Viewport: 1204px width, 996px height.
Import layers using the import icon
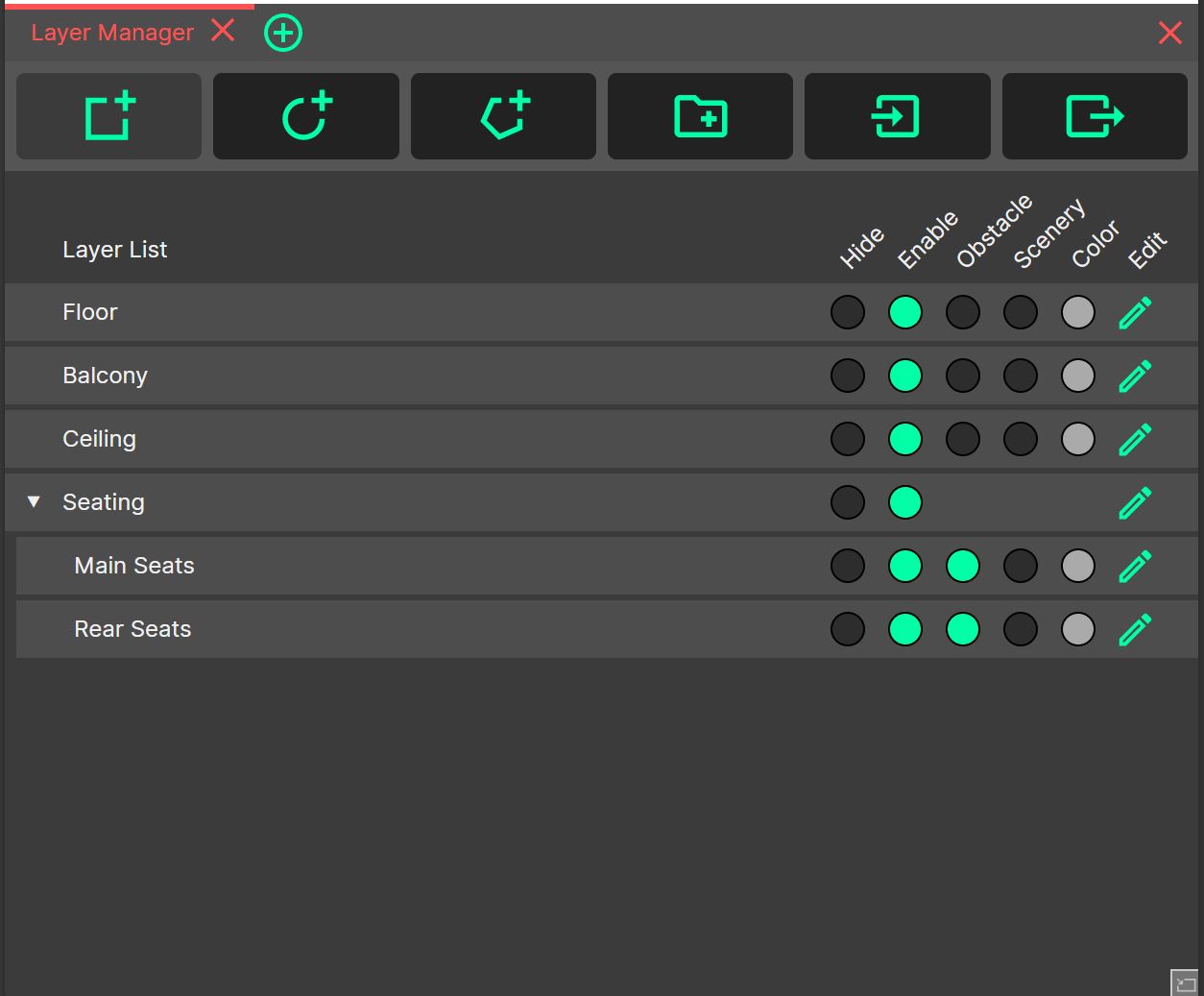(x=897, y=115)
